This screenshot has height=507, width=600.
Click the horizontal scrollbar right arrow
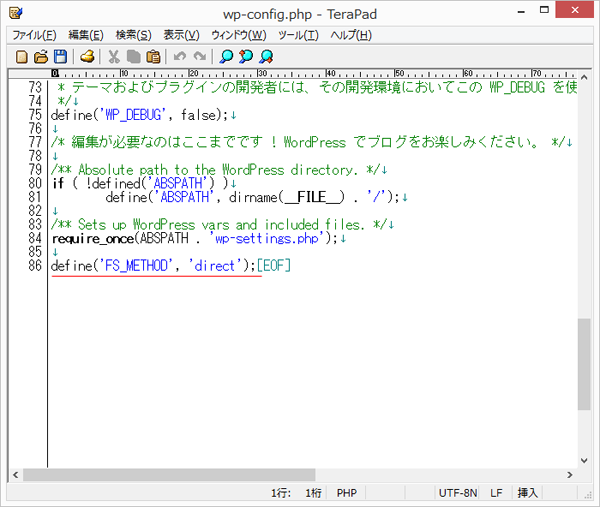click(x=570, y=475)
